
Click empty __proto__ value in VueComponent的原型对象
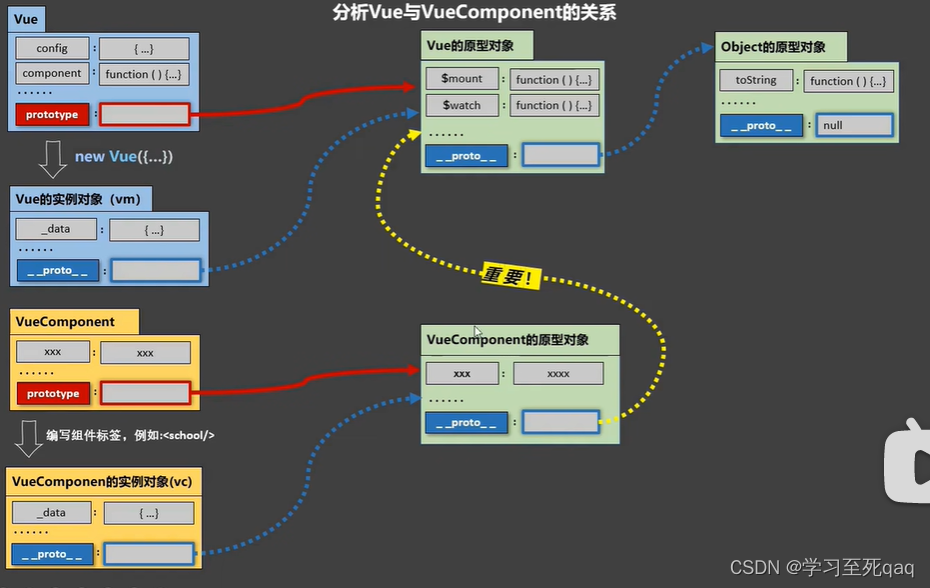click(560, 422)
